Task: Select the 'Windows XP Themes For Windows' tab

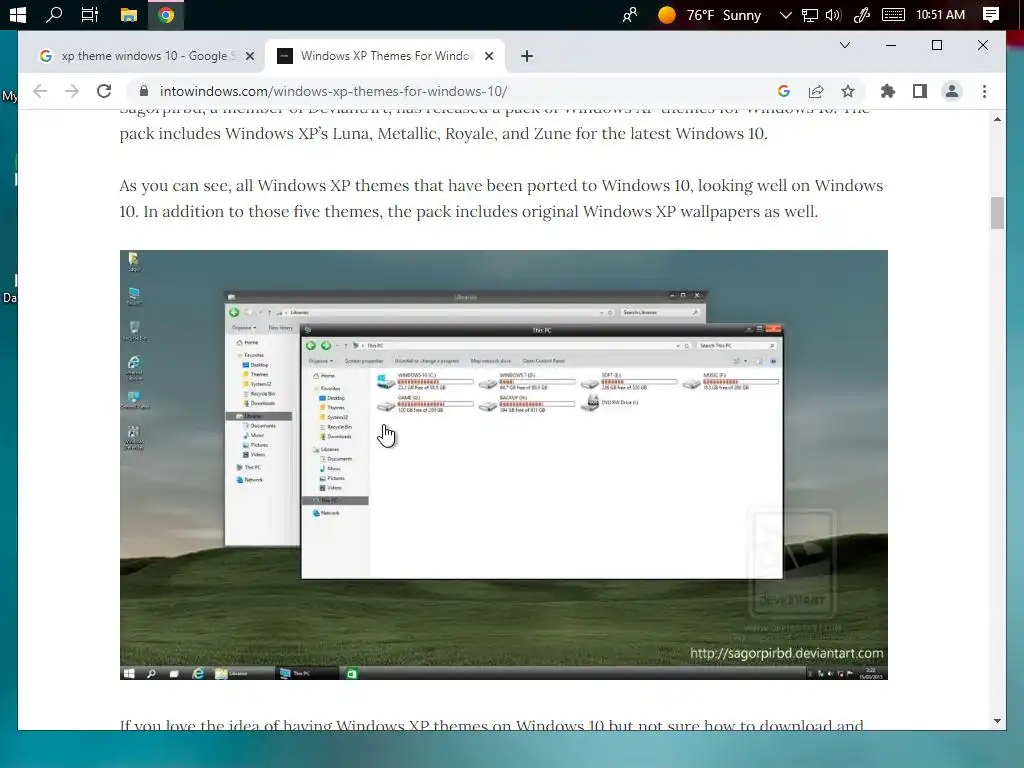Action: [x=385, y=56]
